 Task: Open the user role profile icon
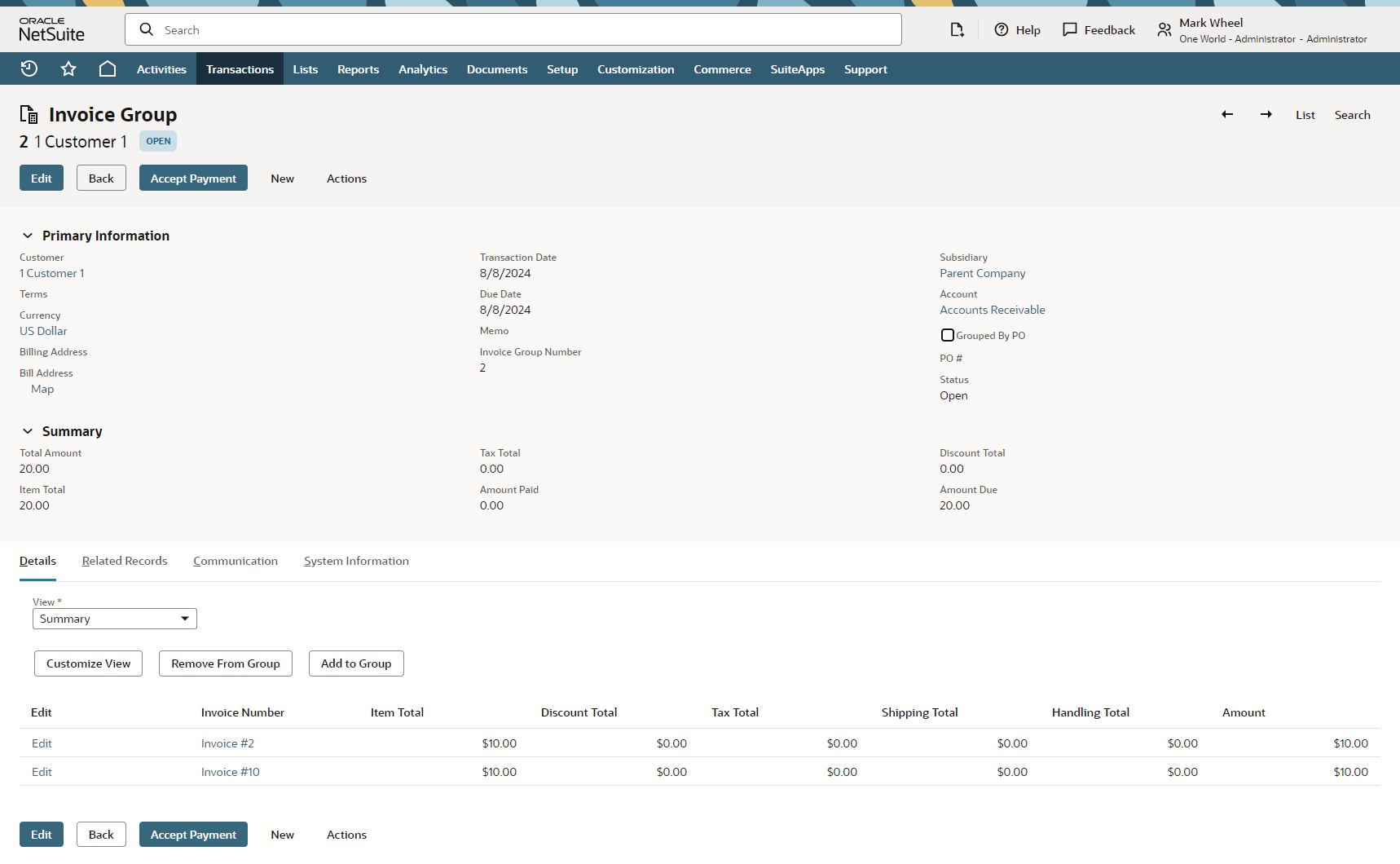(x=1164, y=30)
